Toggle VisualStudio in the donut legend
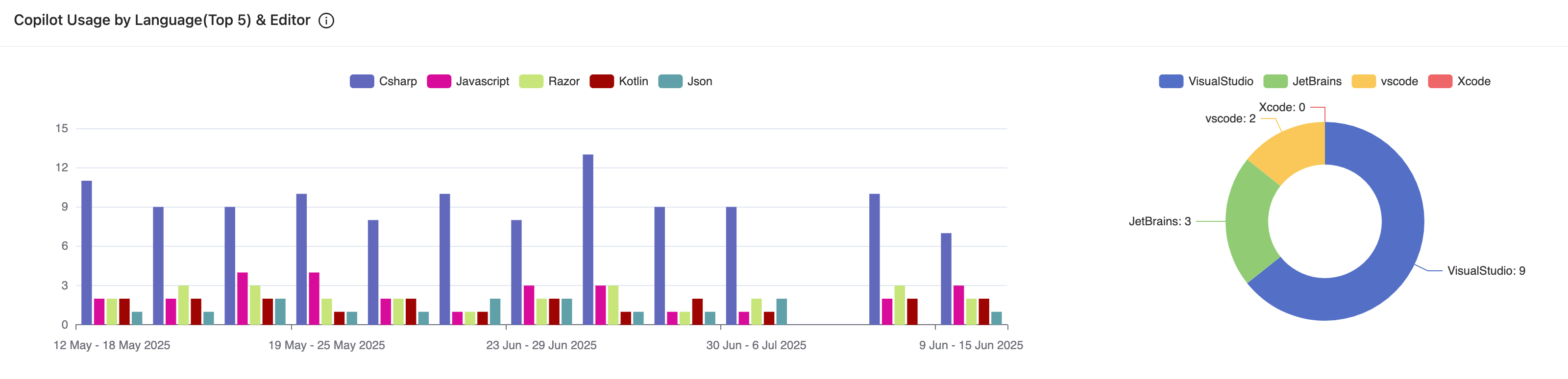This screenshot has height=379, width=1568. (x=1206, y=81)
